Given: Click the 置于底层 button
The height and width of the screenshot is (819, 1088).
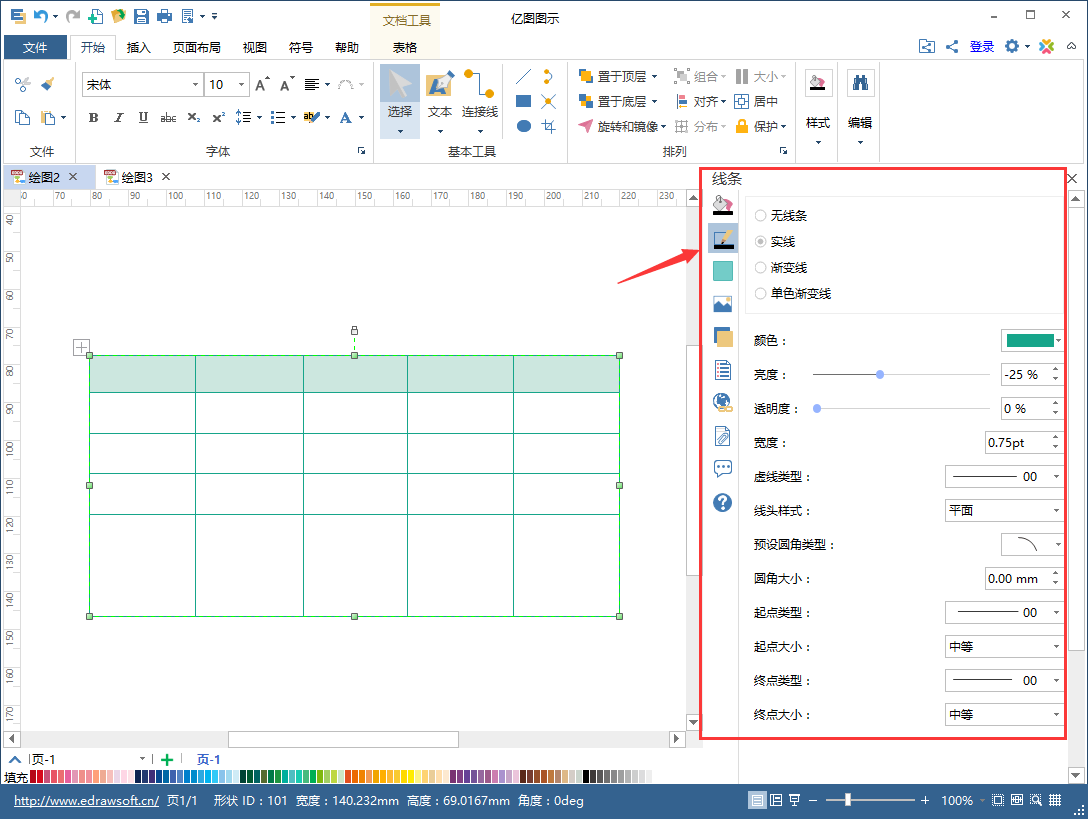Looking at the screenshot, I should click(618, 101).
